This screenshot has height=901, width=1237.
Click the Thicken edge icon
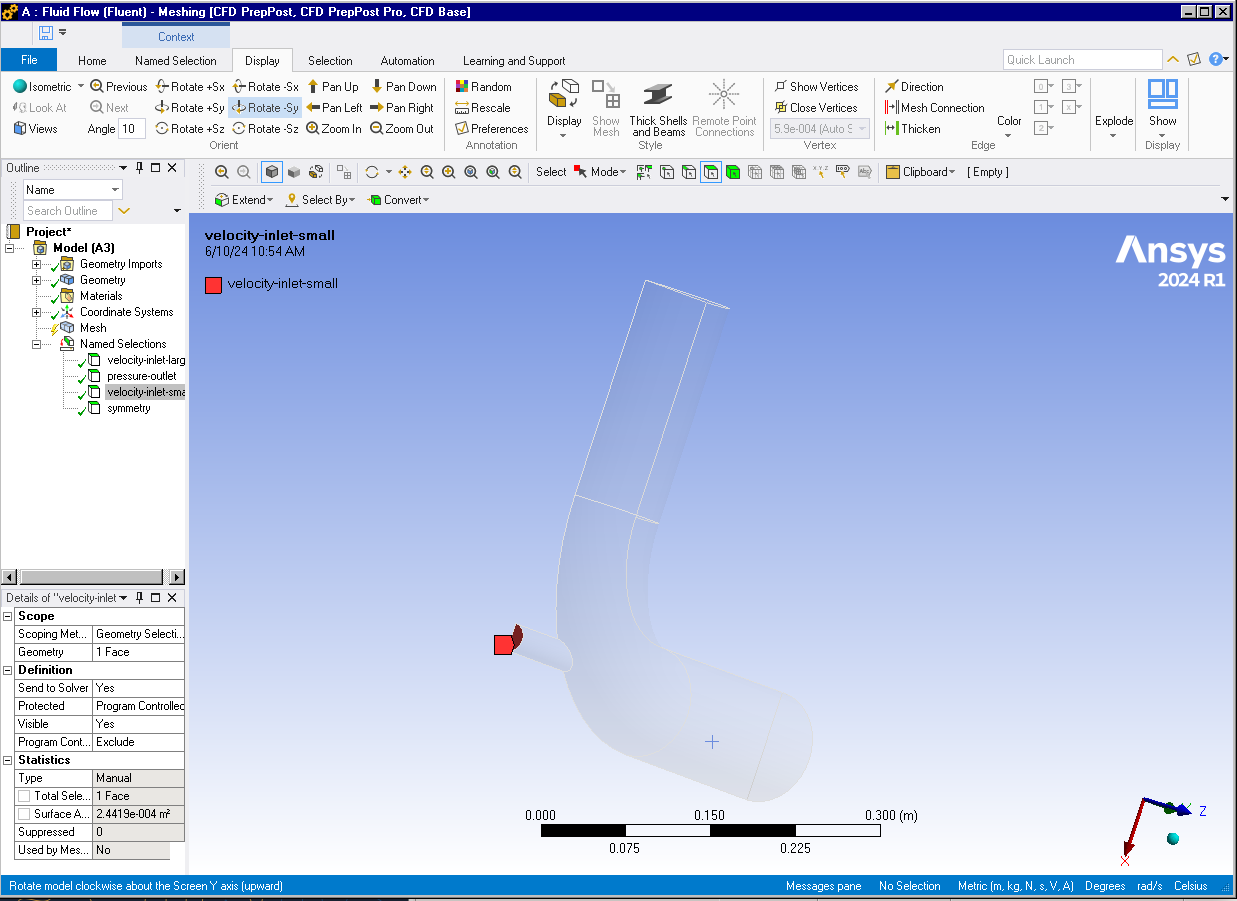point(892,129)
